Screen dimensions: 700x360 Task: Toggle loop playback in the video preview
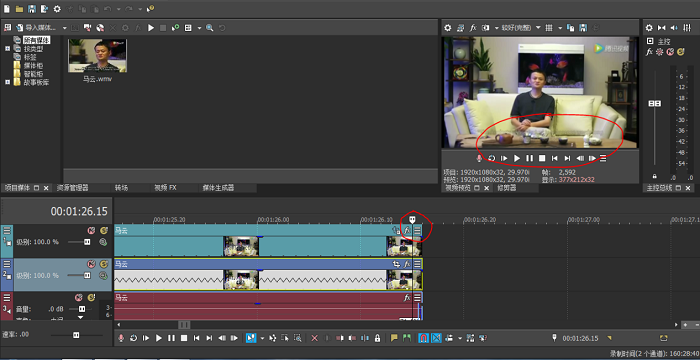tap(492, 158)
